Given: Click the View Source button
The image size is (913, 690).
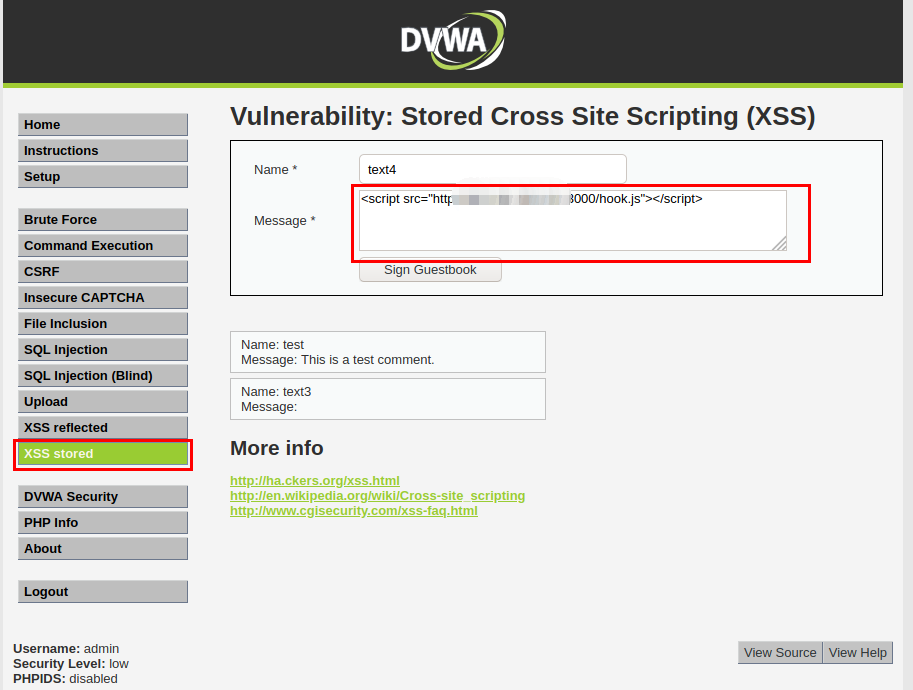Looking at the screenshot, I should (780, 653).
